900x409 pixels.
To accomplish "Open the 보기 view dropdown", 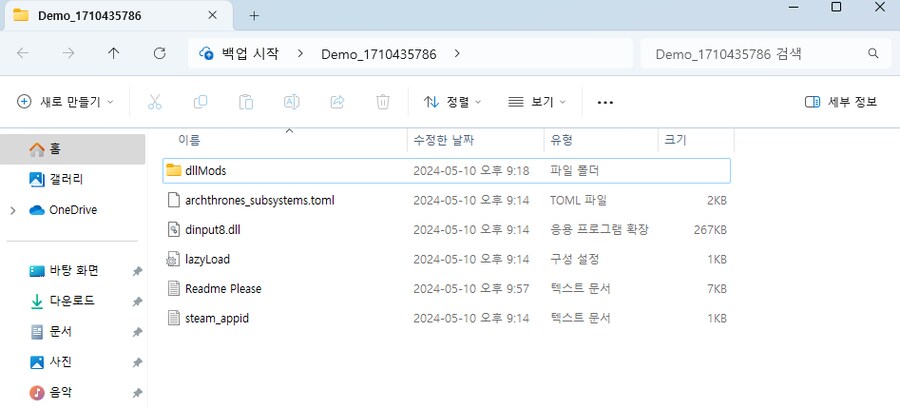I will 537,102.
